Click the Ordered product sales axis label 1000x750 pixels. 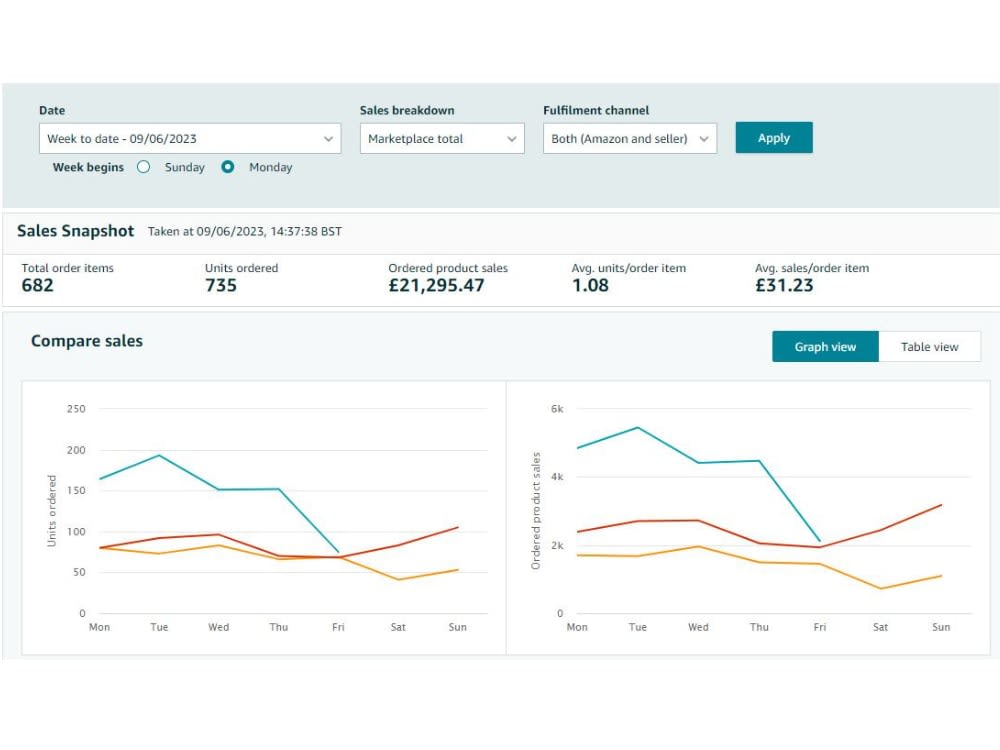click(x=536, y=511)
